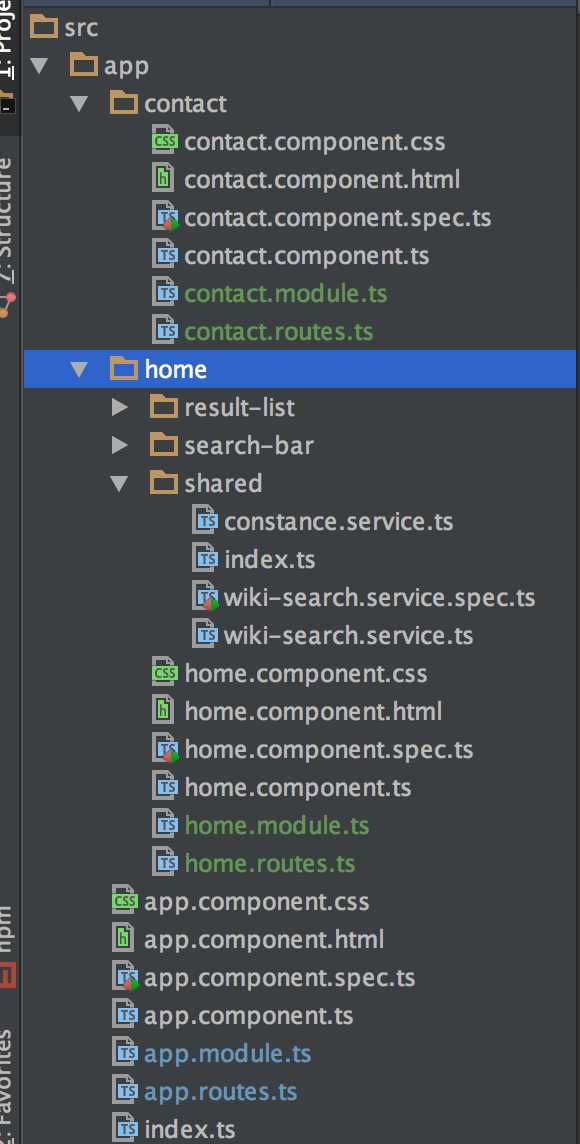Click the contact.component.css file icon
Screen dimensions: 580x1144
coord(164,141)
